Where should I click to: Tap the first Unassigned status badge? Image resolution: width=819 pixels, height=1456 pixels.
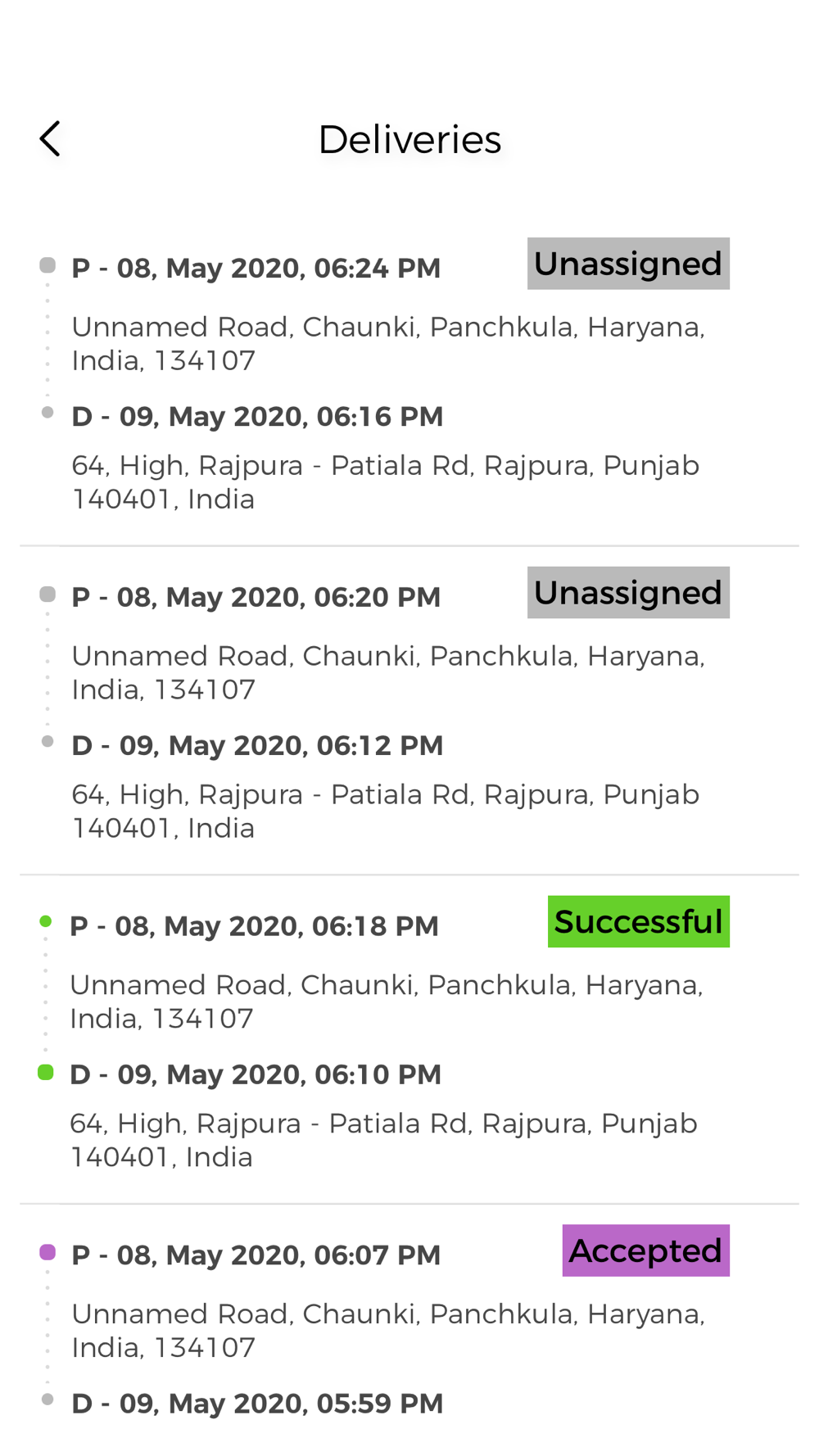[x=628, y=264]
